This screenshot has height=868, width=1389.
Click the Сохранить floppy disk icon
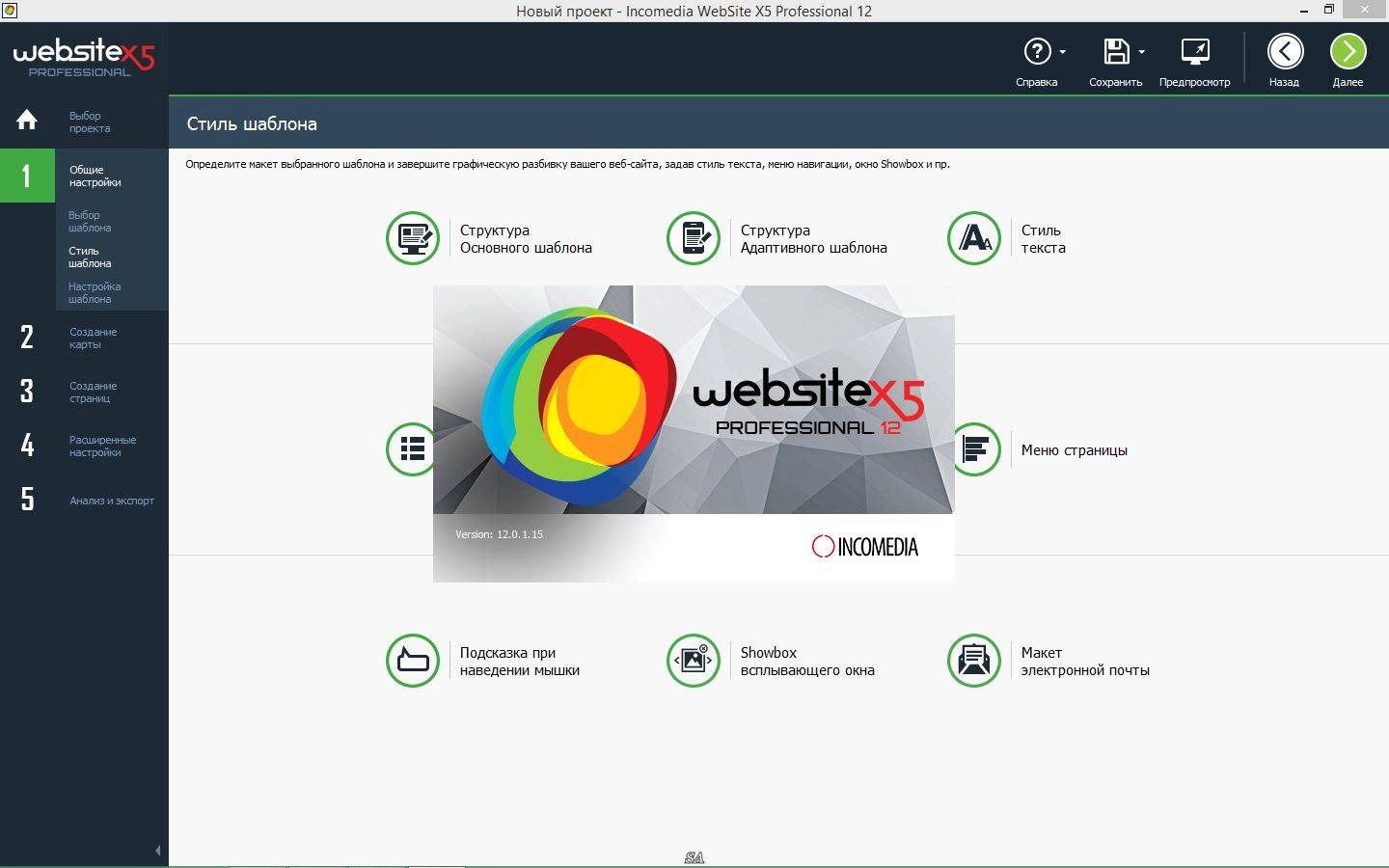(1116, 51)
